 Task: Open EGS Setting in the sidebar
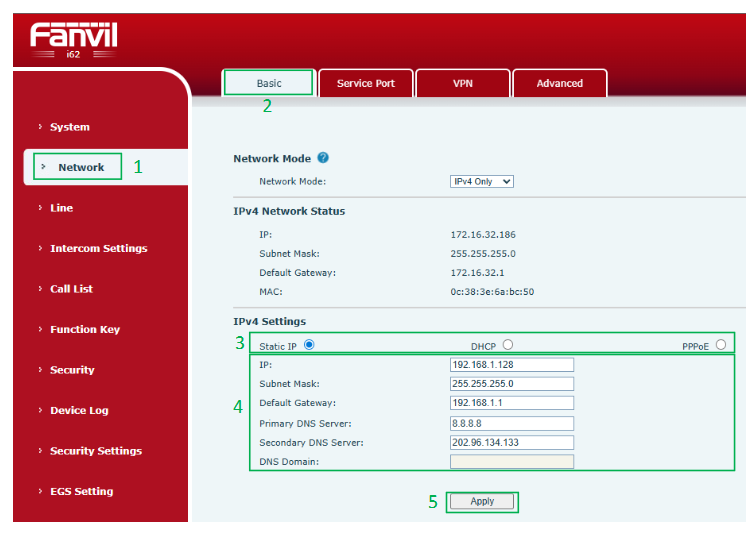(x=82, y=491)
